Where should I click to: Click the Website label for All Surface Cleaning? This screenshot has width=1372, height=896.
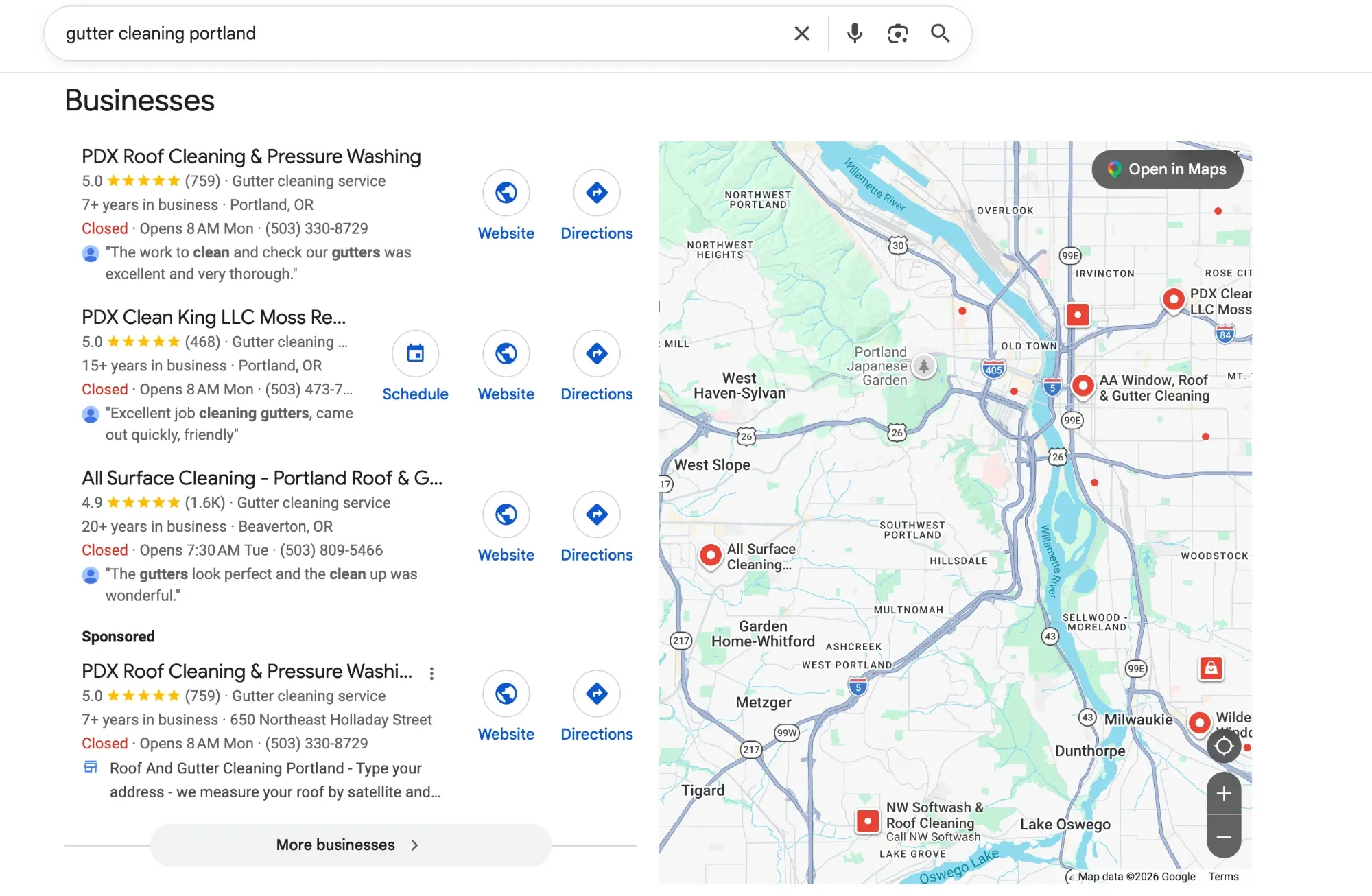[x=506, y=554]
